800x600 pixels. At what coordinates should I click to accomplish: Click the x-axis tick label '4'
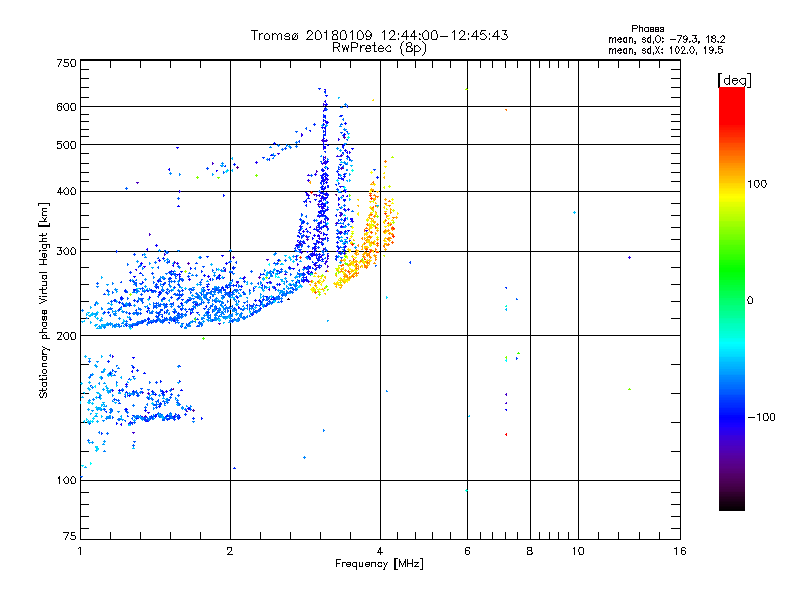click(380, 551)
